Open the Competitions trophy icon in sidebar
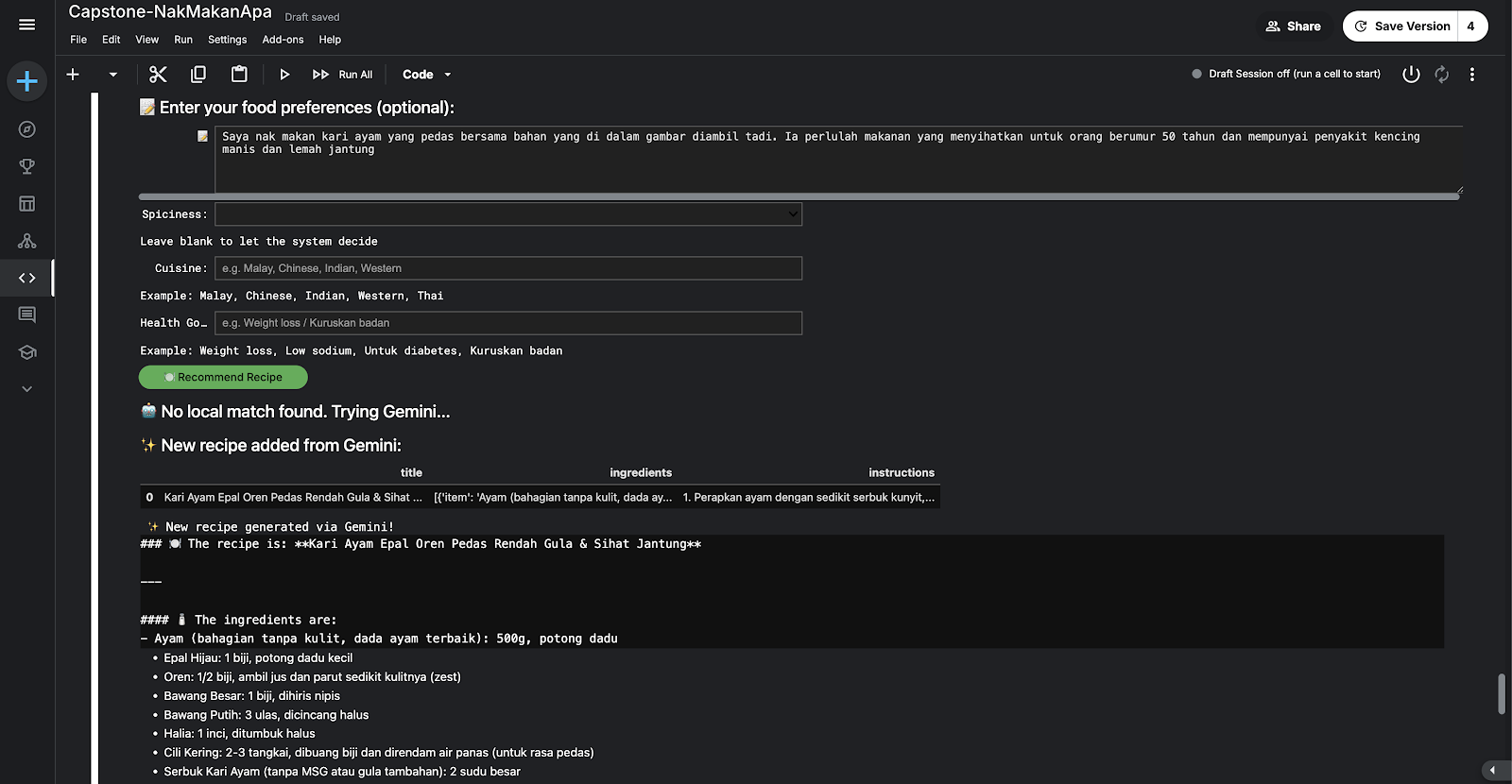 27,166
